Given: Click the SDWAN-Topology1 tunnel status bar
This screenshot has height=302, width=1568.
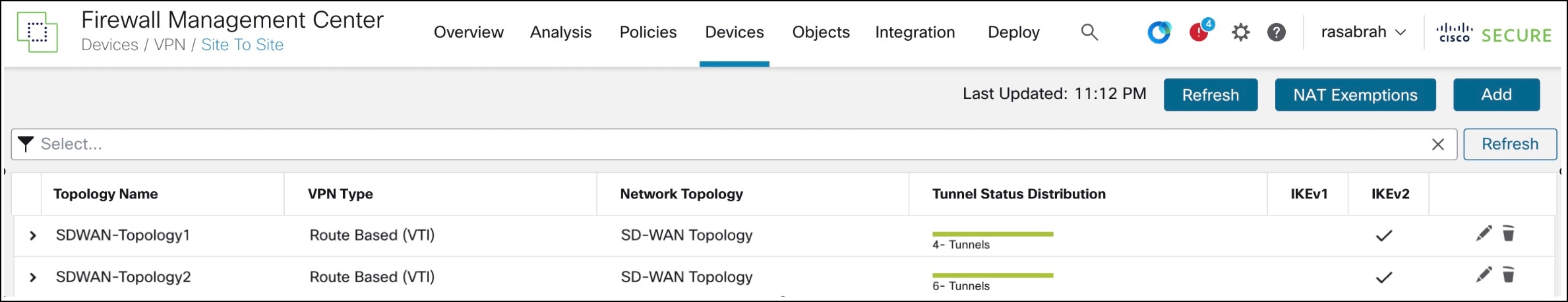Looking at the screenshot, I should click(992, 234).
